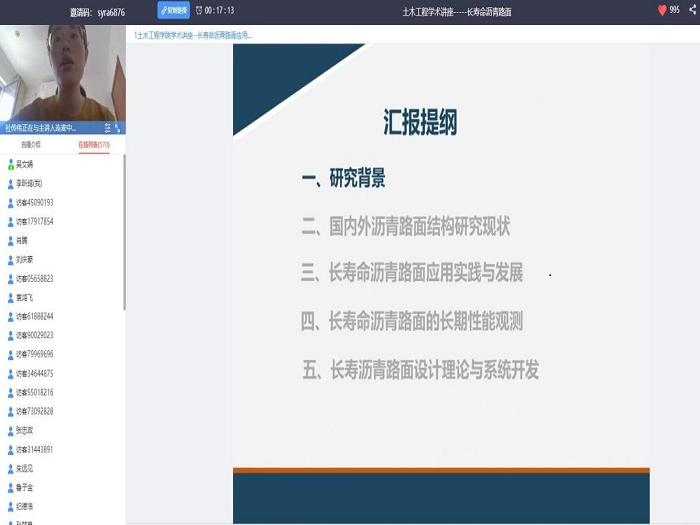Click the switch layout icon on video

pos(108,128)
